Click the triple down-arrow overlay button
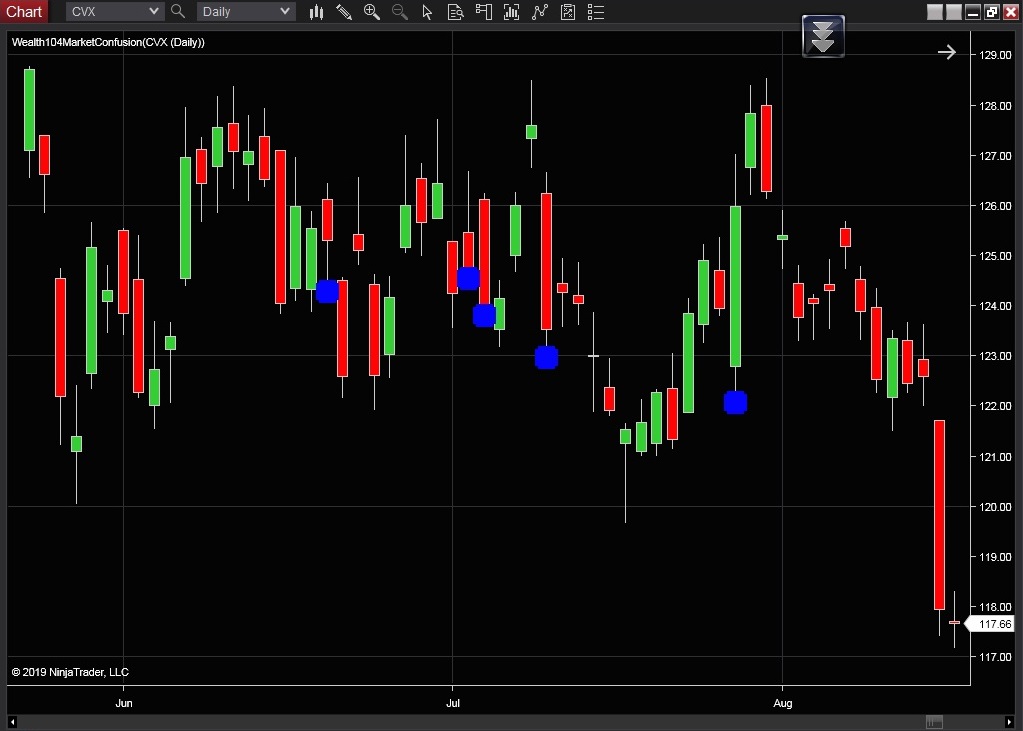This screenshot has height=731, width=1023. click(823, 36)
